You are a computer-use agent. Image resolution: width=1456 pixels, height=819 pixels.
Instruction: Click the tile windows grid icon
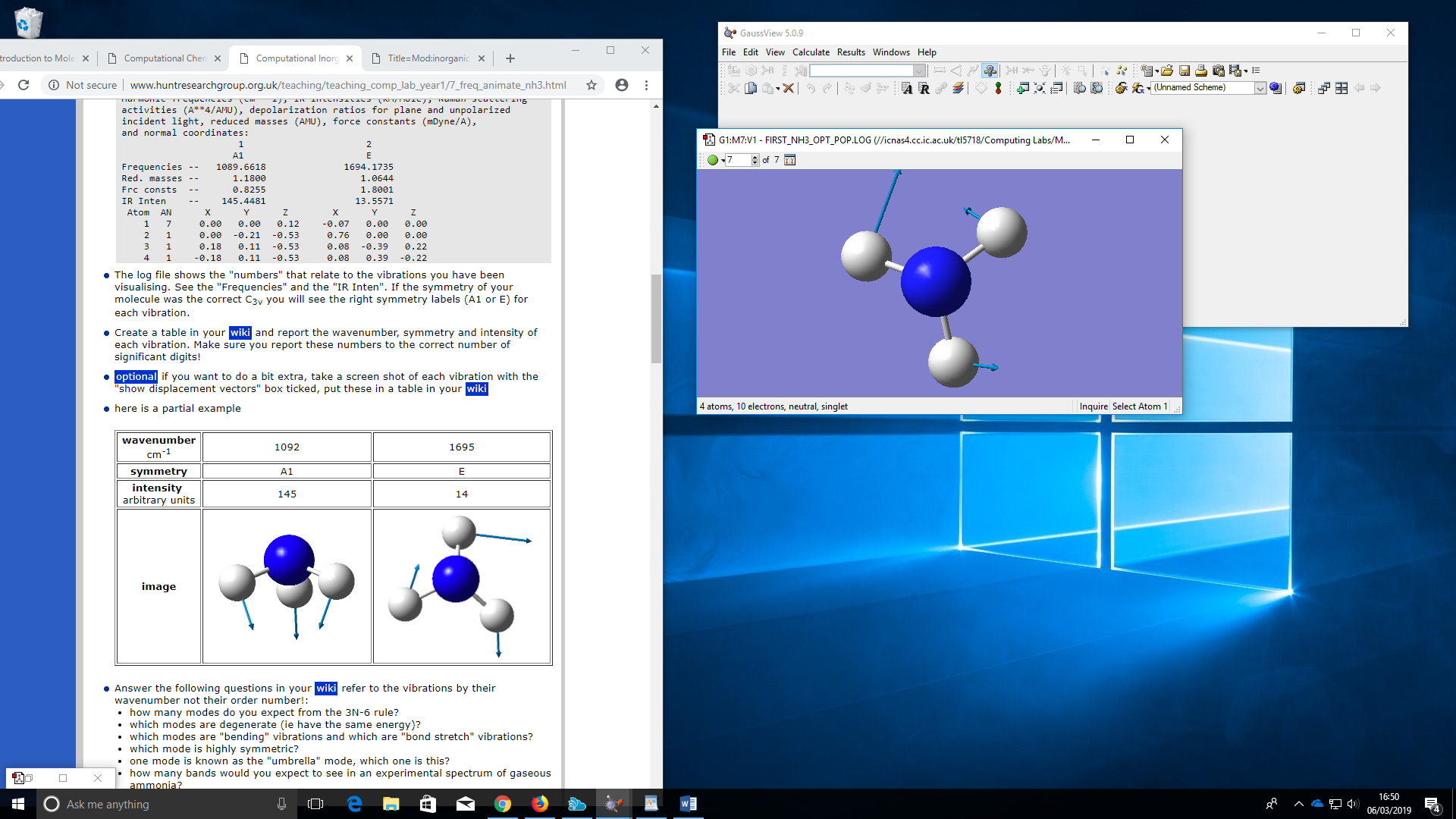(x=1341, y=89)
